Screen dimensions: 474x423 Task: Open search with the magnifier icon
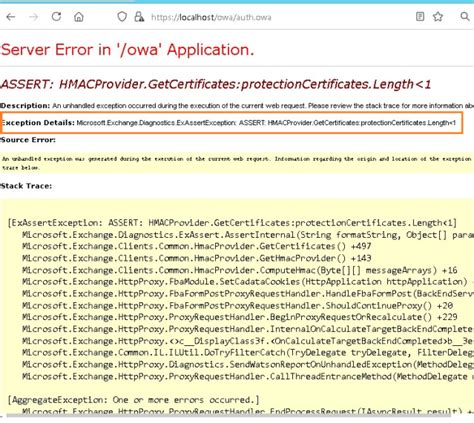click(465, 16)
